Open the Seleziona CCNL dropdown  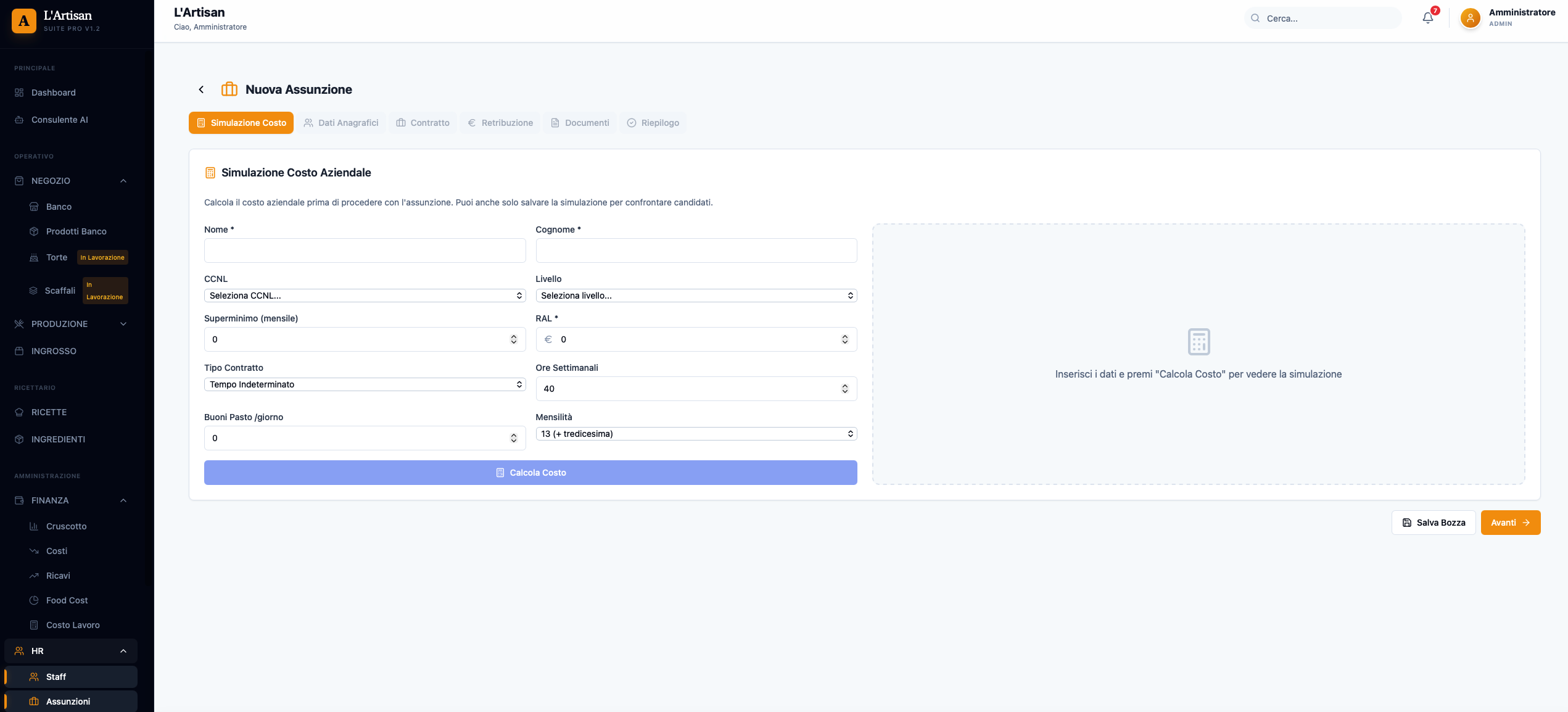pos(365,296)
